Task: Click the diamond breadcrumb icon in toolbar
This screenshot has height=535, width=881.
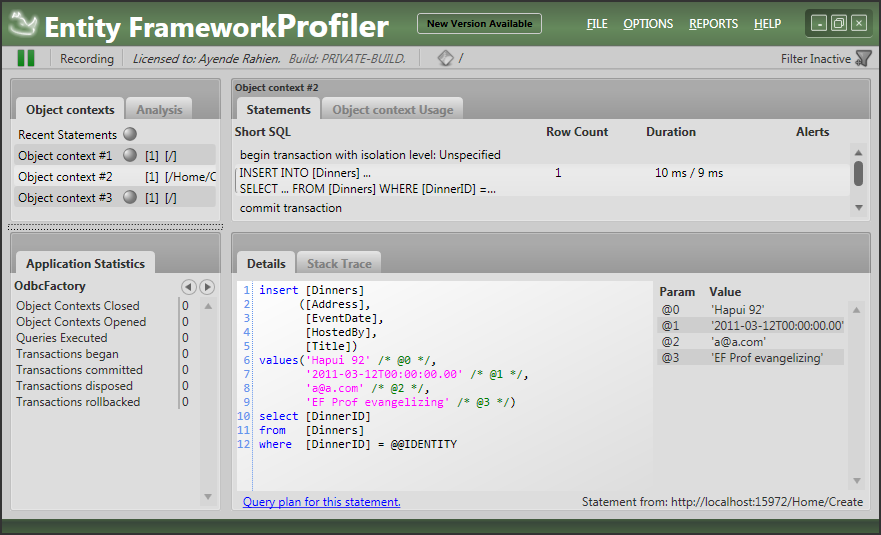Action: click(x=445, y=58)
